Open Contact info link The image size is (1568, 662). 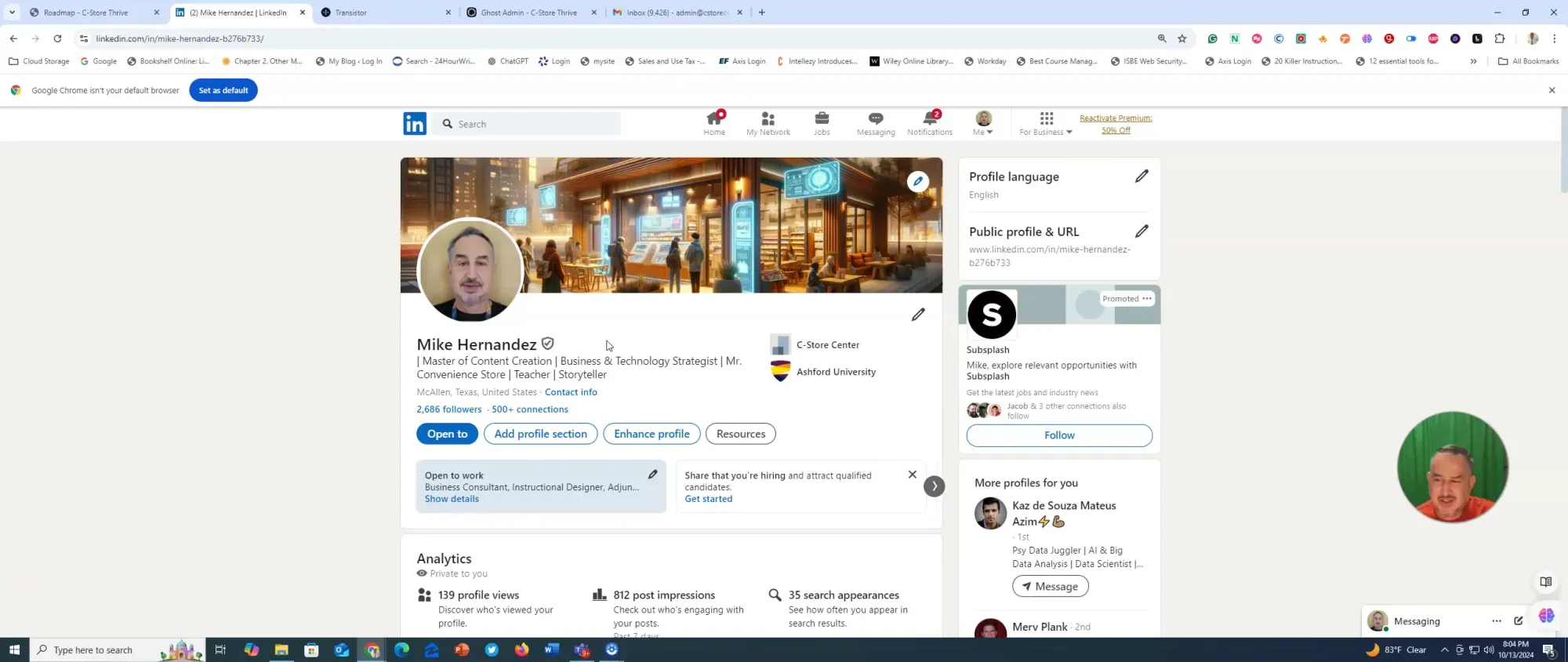tap(571, 392)
